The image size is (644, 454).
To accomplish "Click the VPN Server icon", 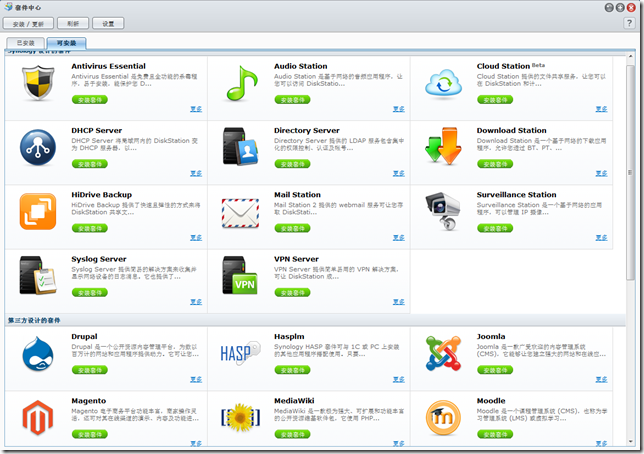I will point(240,275).
